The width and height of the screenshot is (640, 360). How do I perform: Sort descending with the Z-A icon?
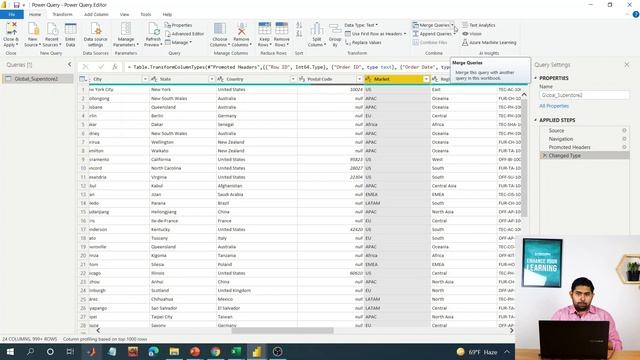[x=299, y=34]
